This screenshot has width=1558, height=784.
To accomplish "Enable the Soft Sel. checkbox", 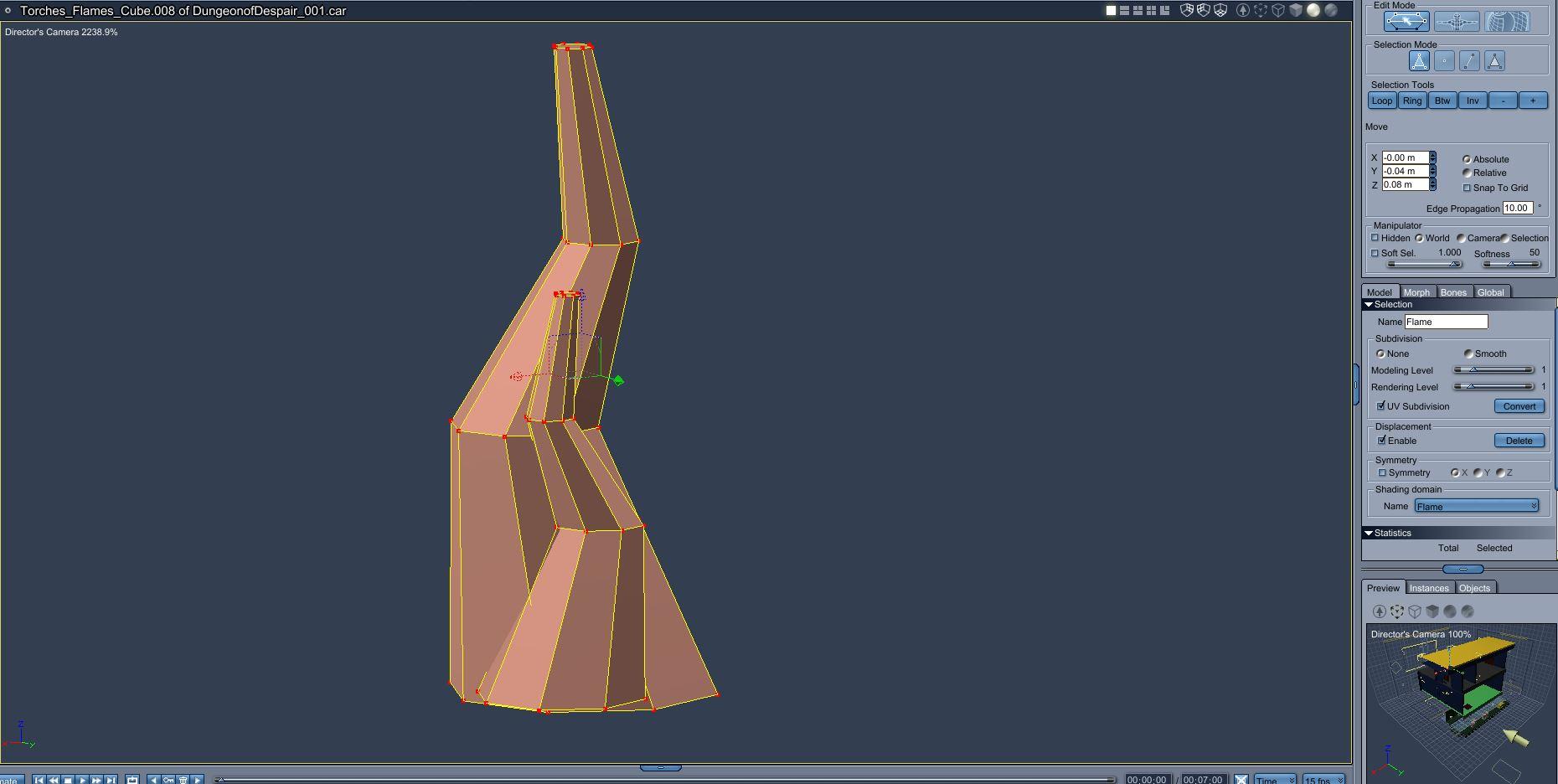I will pyautogui.click(x=1375, y=253).
